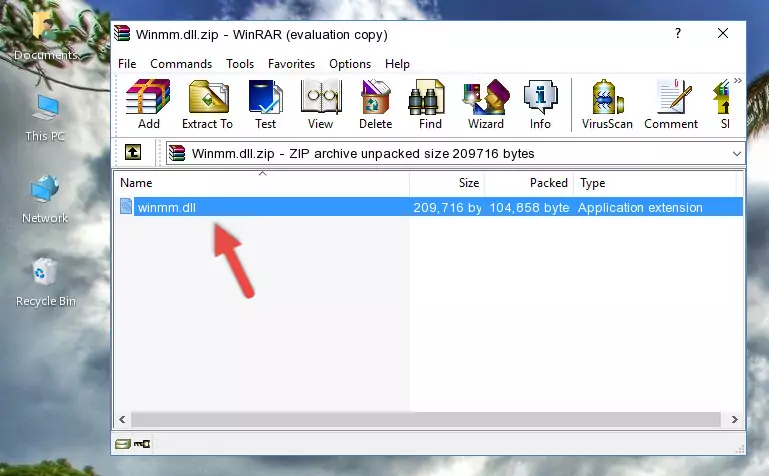This screenshot has height=476, width=769.
Task: Click the horizontal scrollbar right arrow
Action: 735,420
